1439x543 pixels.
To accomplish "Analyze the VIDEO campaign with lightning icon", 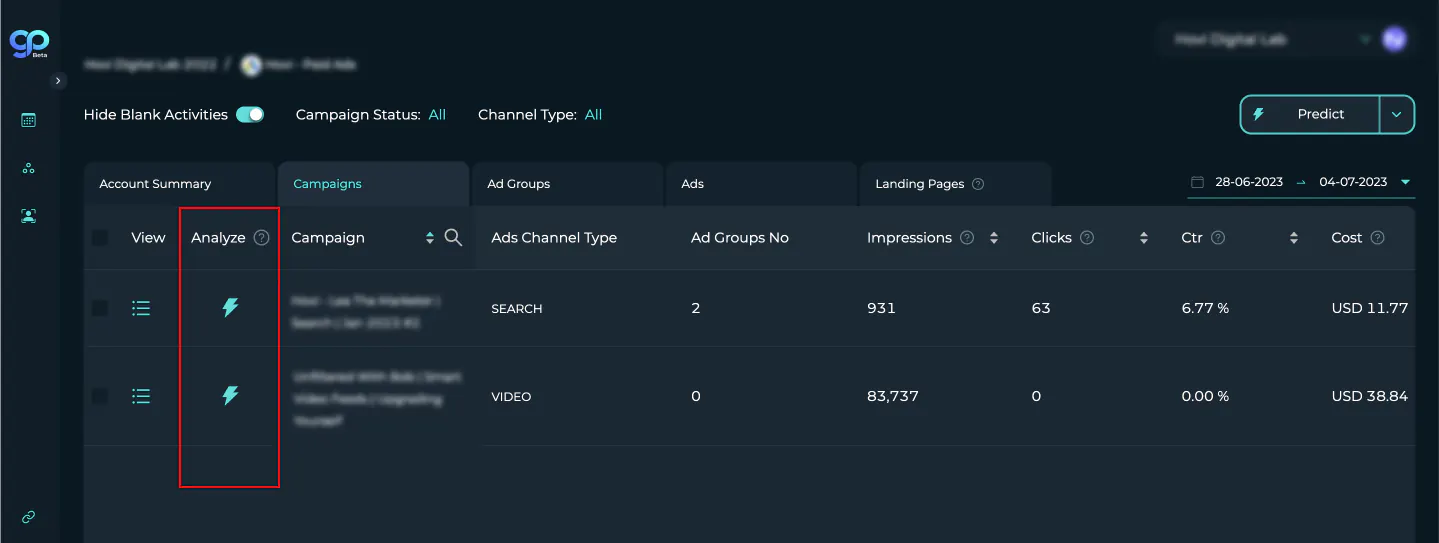I will pyautogui.click(x=230, y=396).
